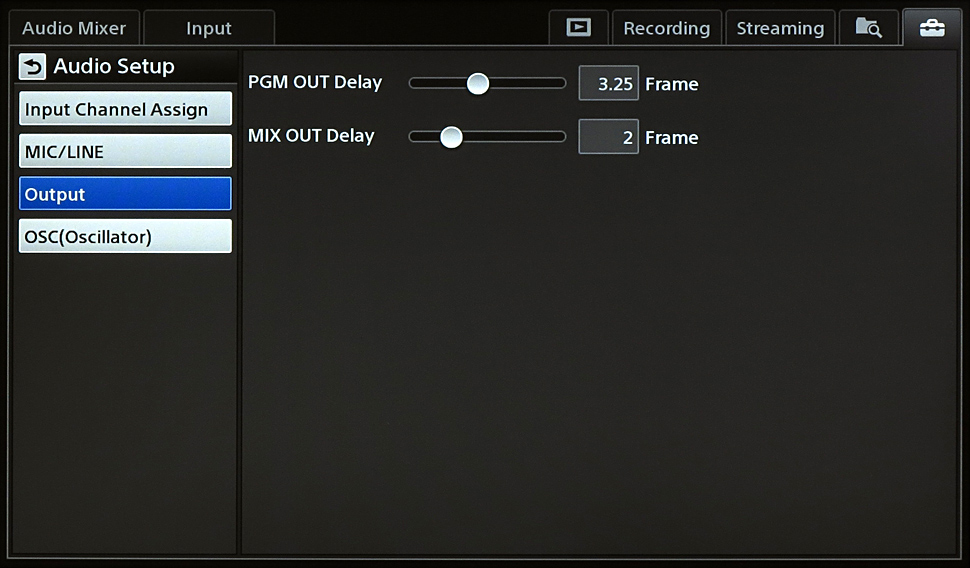
Task: Click the back arrow beside Audio Setup
Action: coord(33,67)
